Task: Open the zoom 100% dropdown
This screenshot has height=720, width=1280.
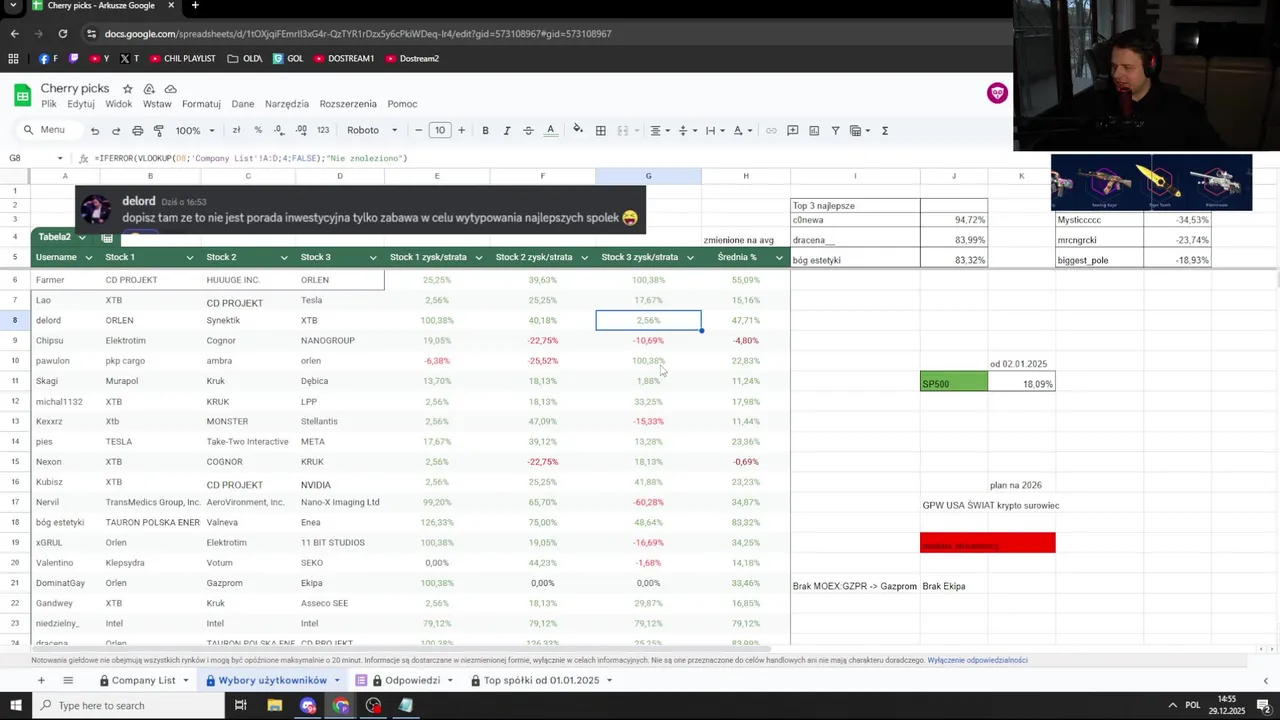Action: (195, 130)
